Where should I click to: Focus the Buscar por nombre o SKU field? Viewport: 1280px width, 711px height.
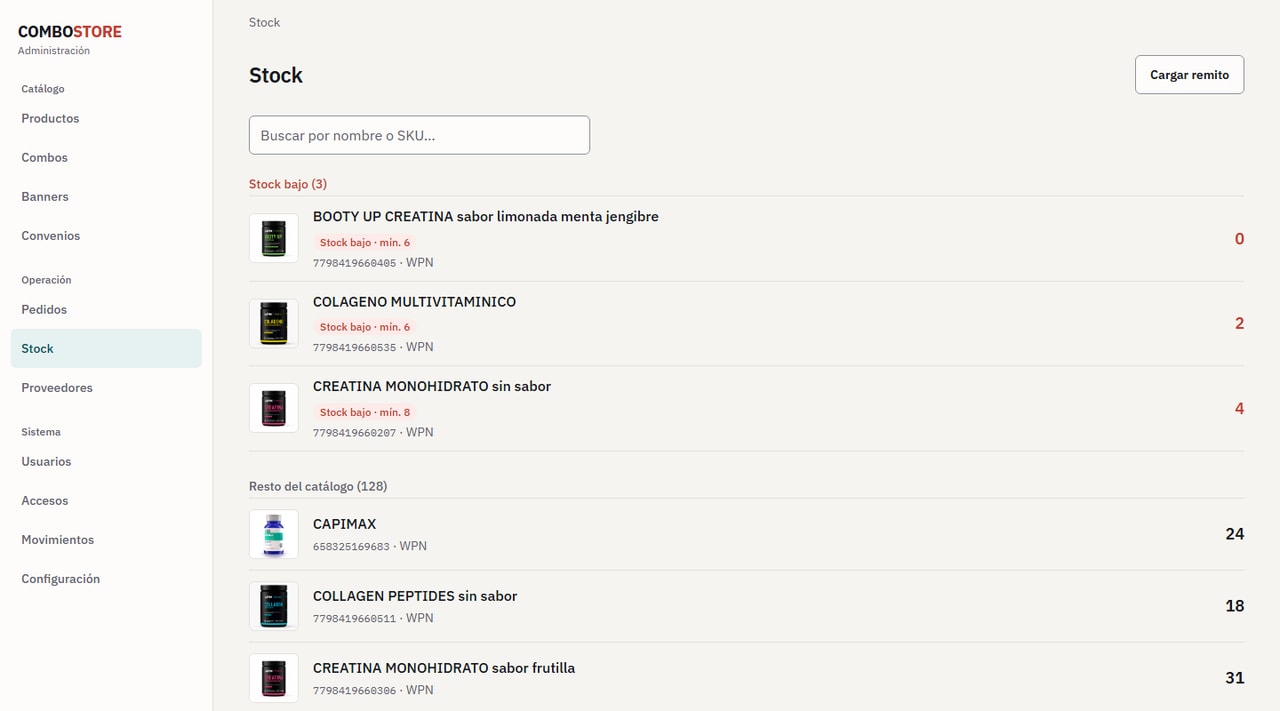pyautogui.click(x=419, y=135)
